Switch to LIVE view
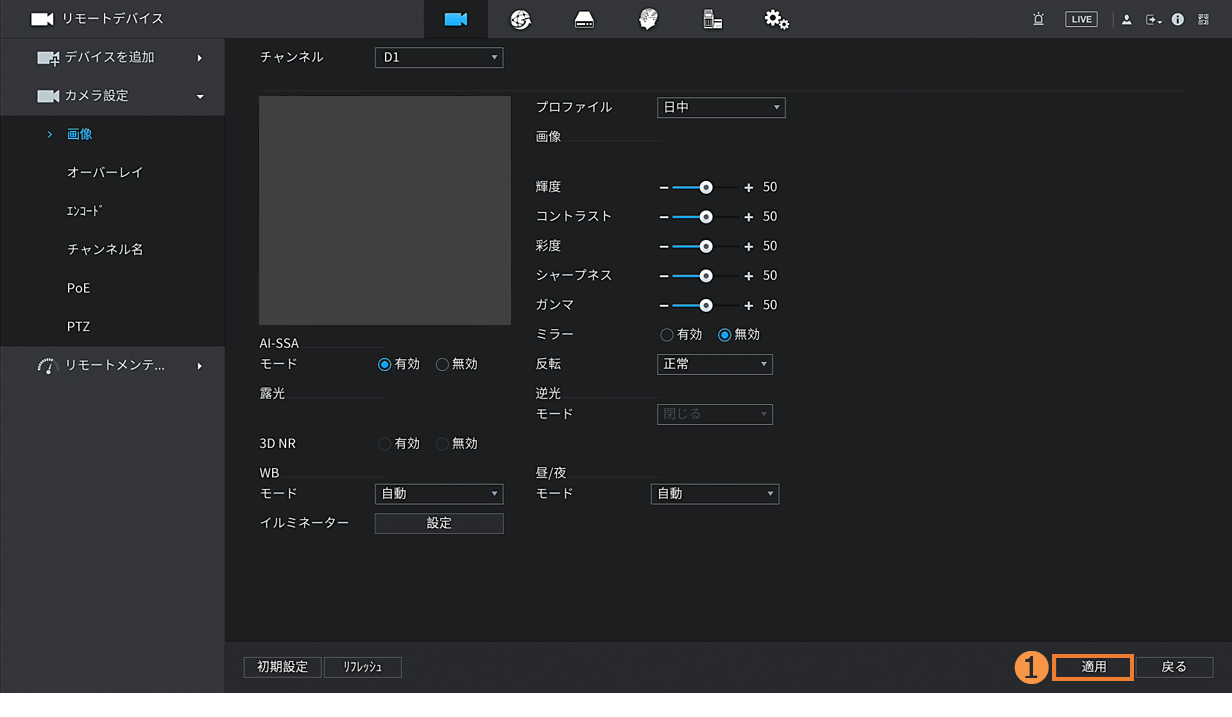This screenshot has height=717, width=1232. click(x=1081, y=19)
